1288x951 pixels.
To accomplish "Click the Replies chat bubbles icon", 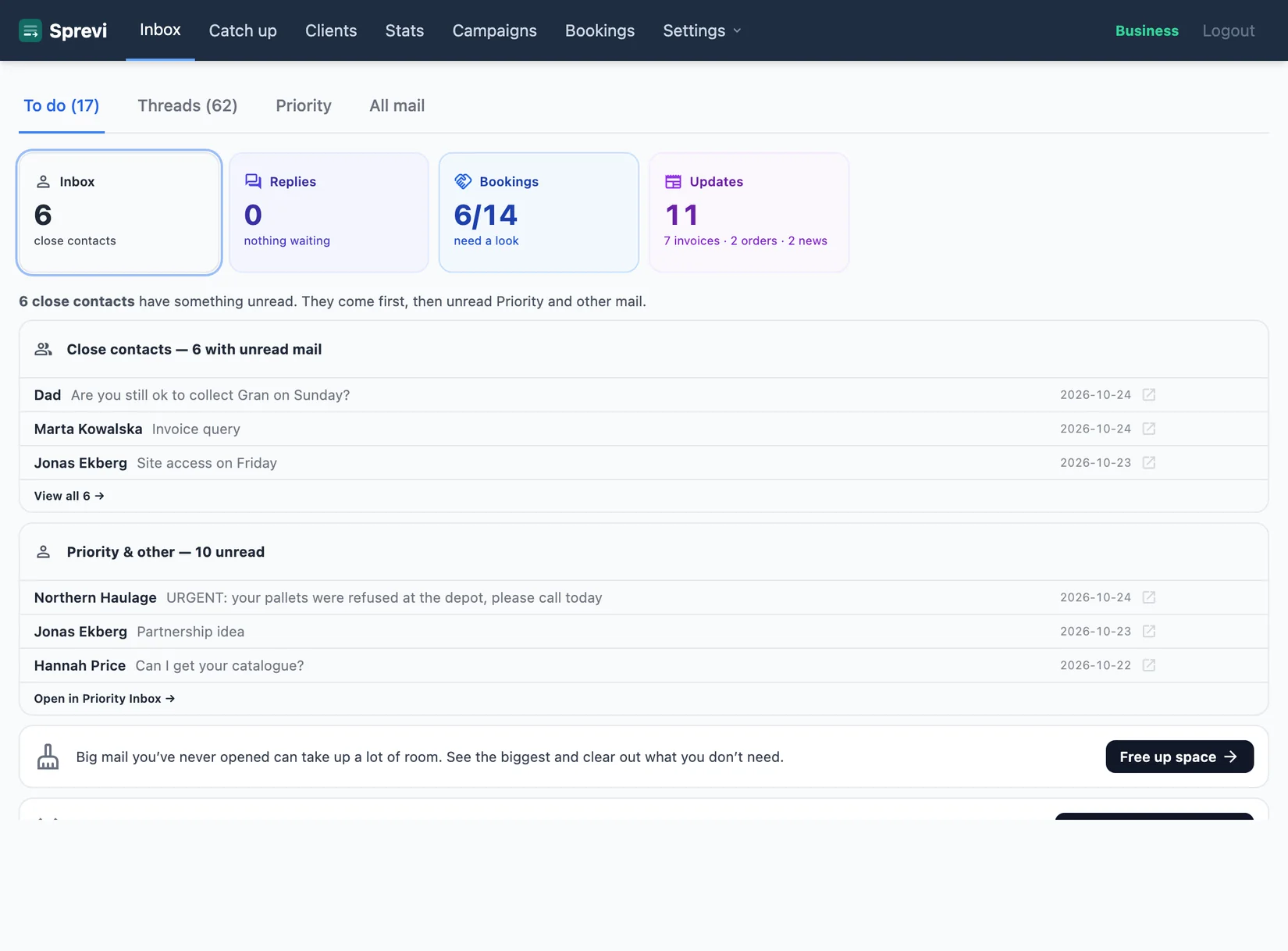I will pyautogui.click(x=253, y=181).
